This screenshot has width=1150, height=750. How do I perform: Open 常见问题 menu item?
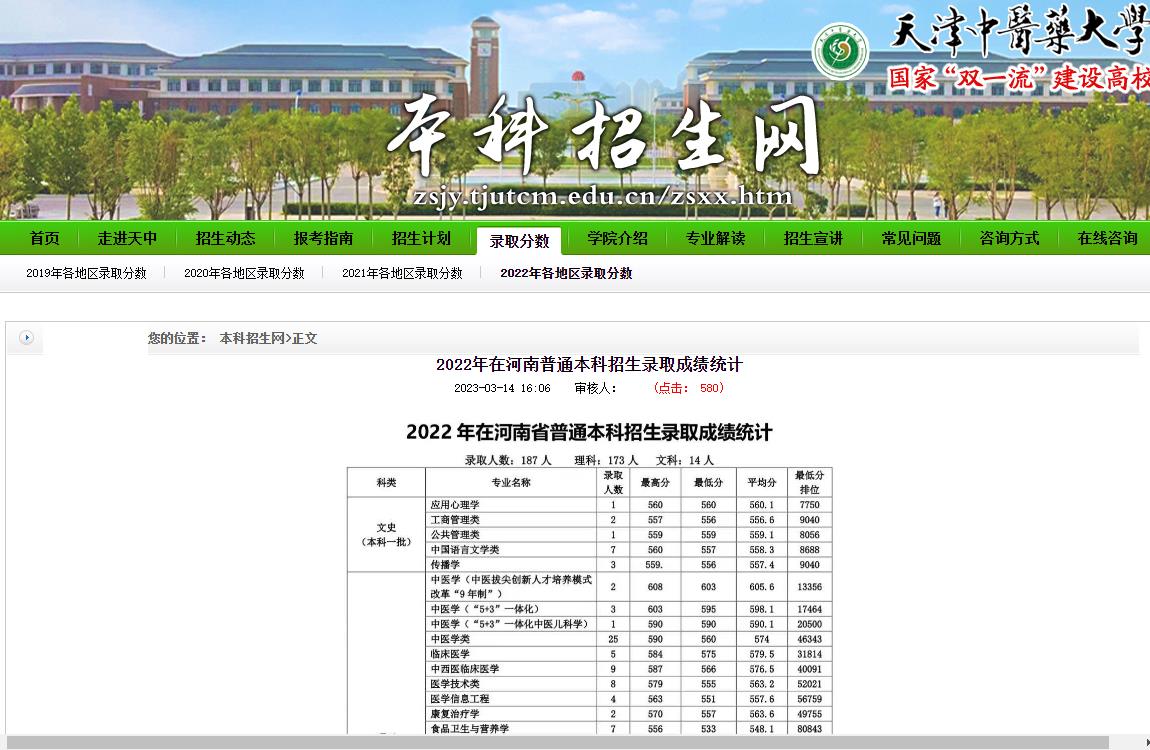911,239
